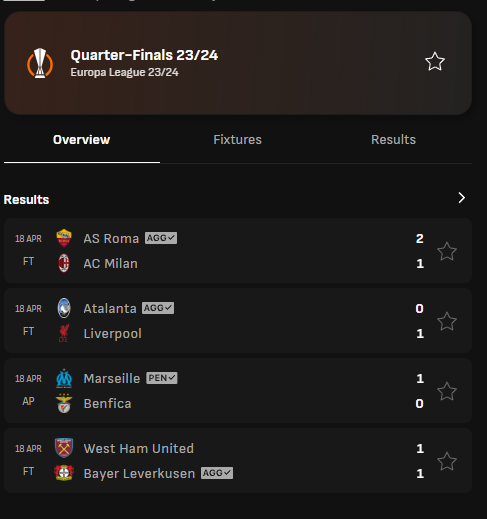Star the West Ham vs Leverkusen match
The width and height of the screenshot is (487, 519).
tap(447, 461)
